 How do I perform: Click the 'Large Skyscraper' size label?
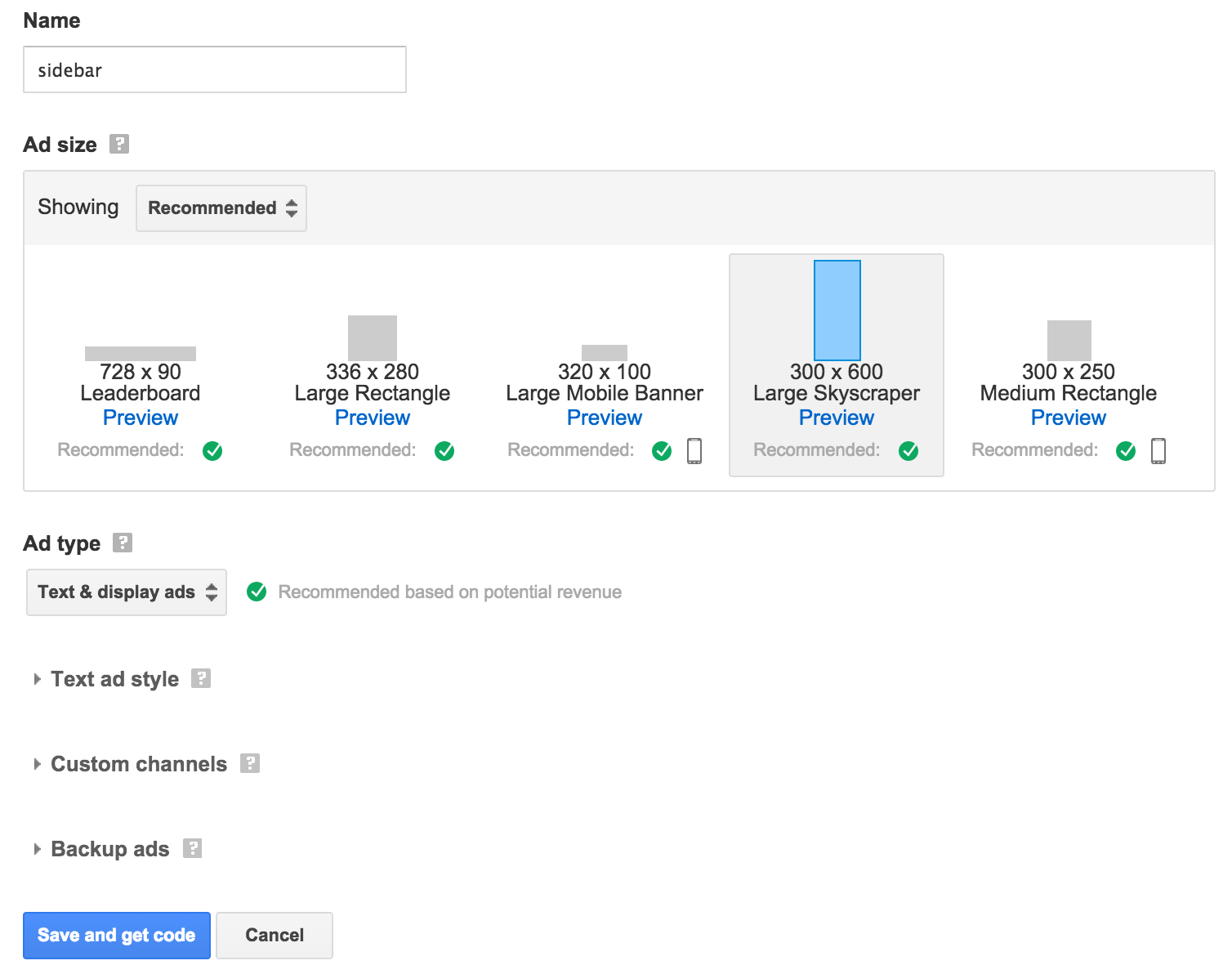(837, 394)
